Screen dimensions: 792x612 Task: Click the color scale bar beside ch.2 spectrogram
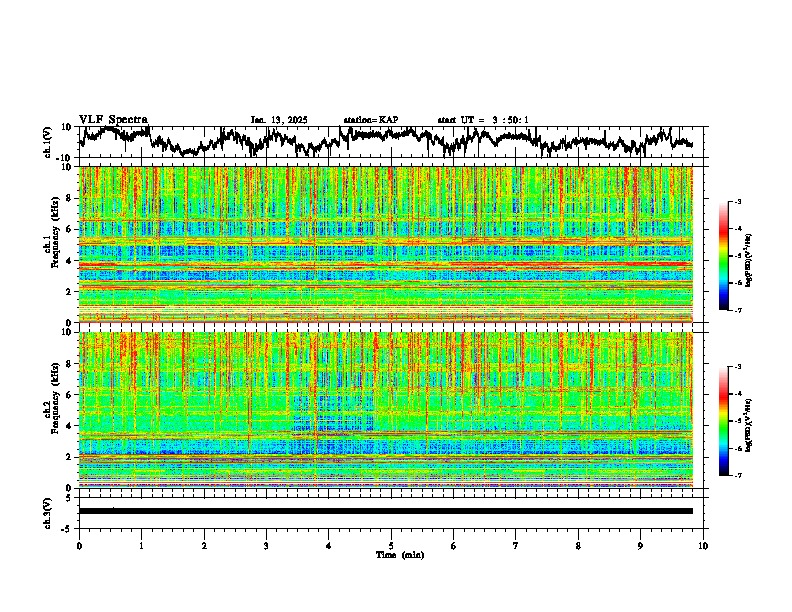723,421
